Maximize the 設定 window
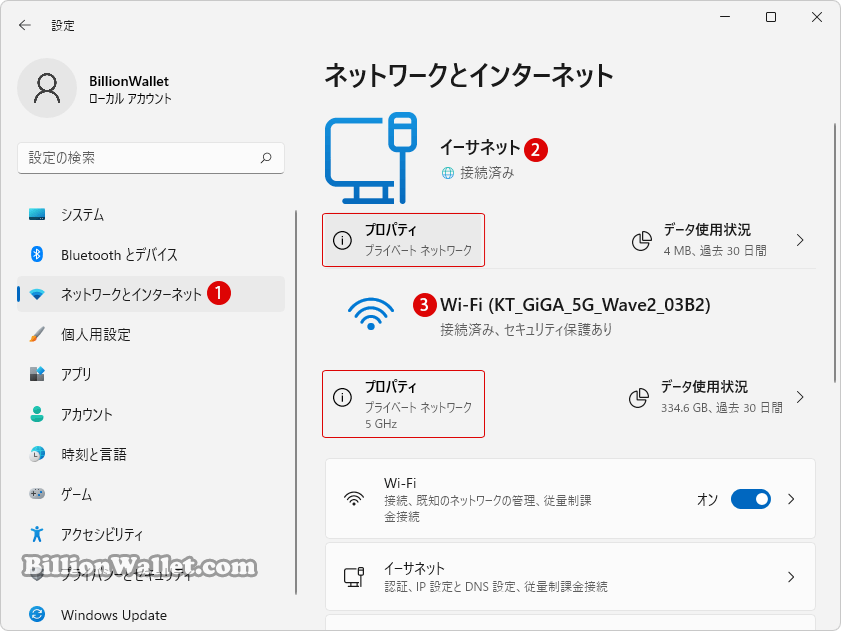Image resolution: width=841 pixels, height=631 pixels. tap(771, 17)
